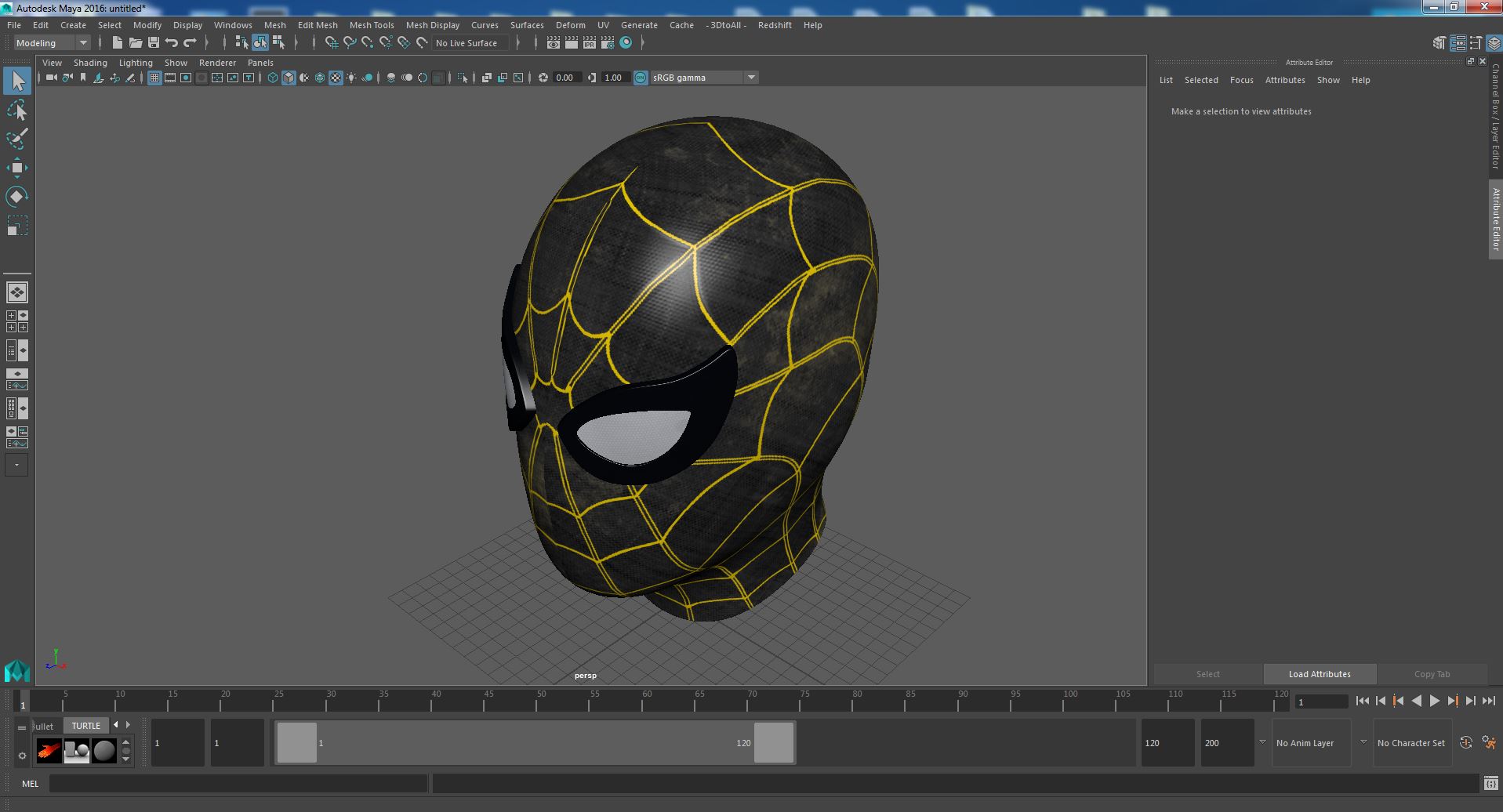Open the sRGB gamma view transform dropdown
This screenshot has height=812, width=1503.
click(x=703, y=78)
